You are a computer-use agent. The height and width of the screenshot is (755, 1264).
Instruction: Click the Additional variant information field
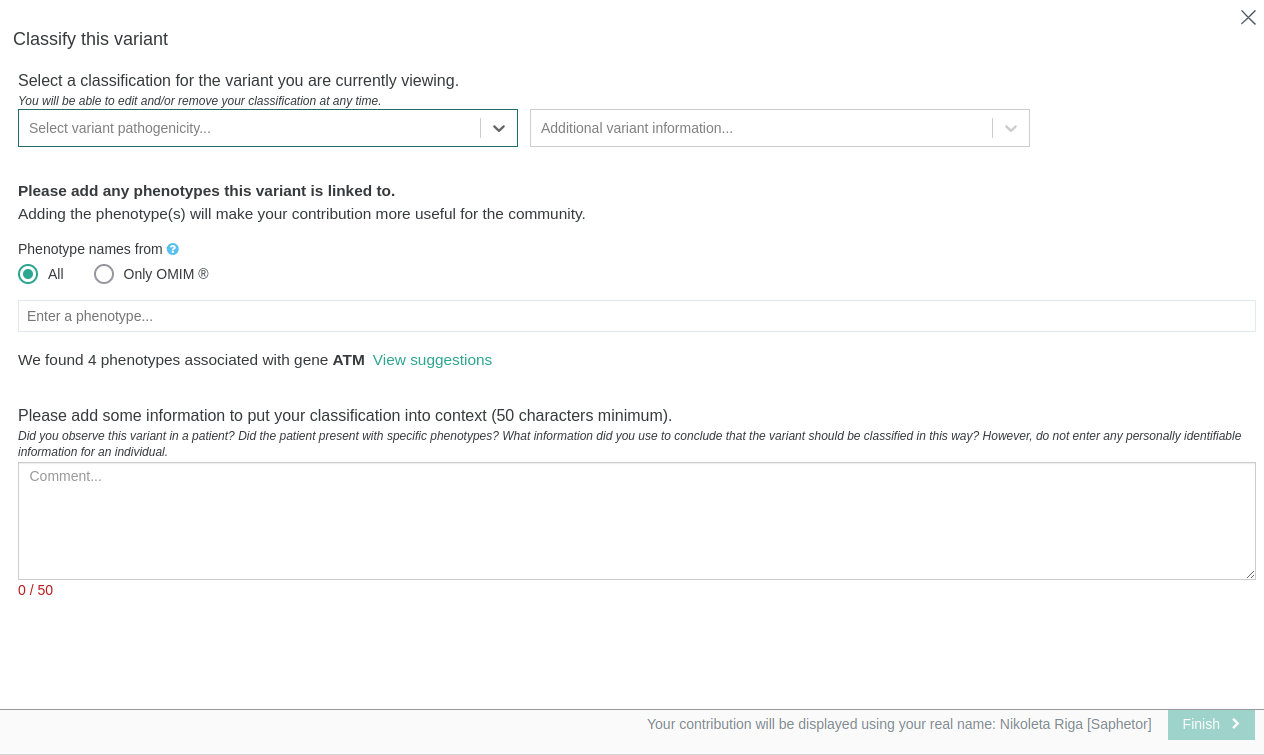(760, 128)
